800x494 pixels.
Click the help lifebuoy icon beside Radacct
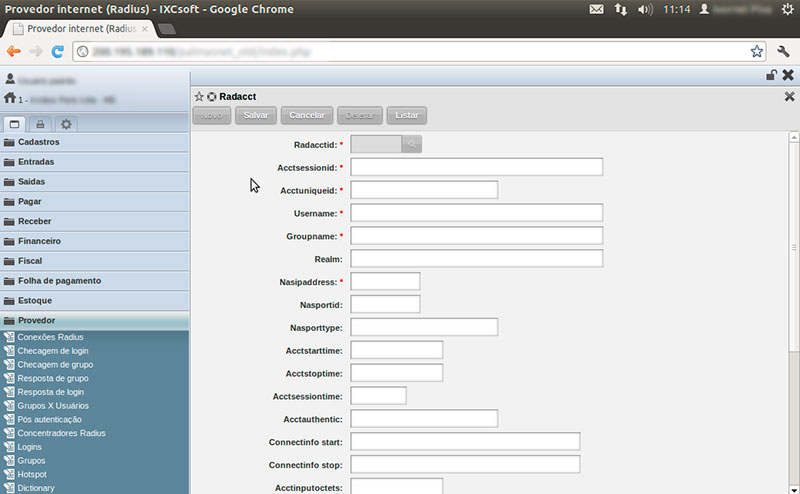pos(211,96)
